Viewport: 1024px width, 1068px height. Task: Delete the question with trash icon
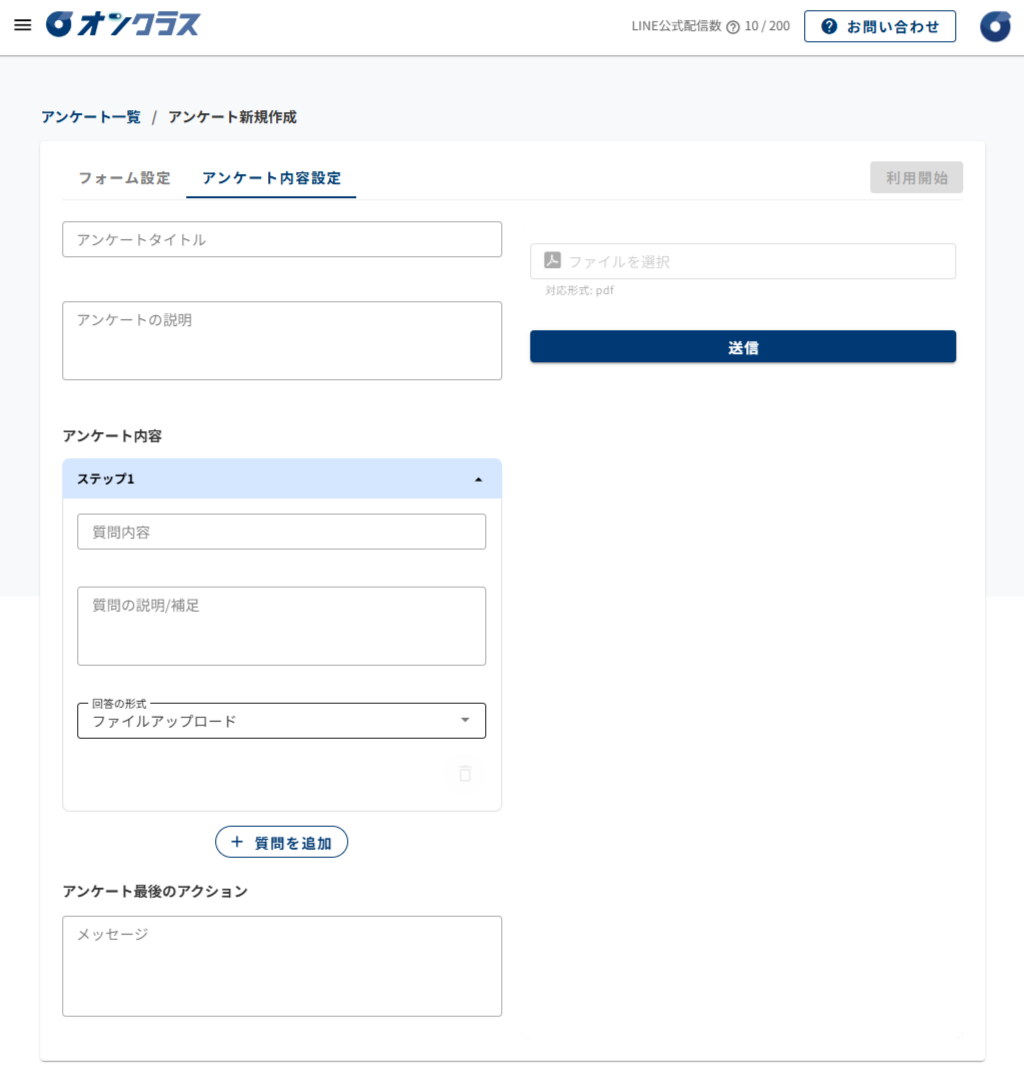pos(465,774)
